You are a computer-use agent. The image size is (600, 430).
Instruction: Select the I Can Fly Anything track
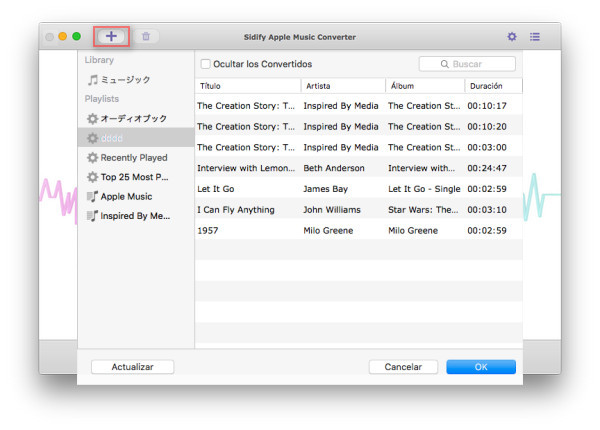click(359, 210)
